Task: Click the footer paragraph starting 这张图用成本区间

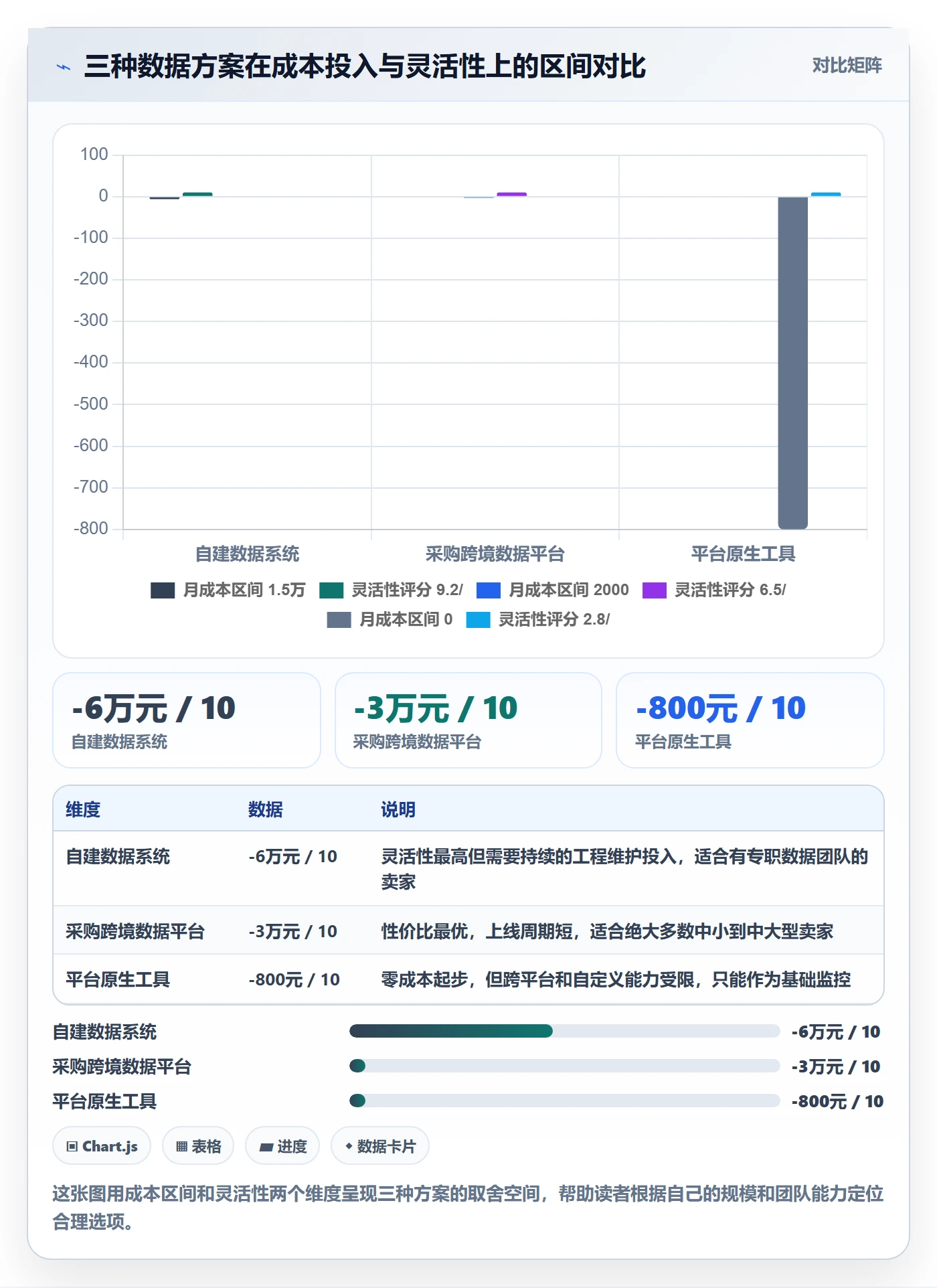Action: (468, 1207)
